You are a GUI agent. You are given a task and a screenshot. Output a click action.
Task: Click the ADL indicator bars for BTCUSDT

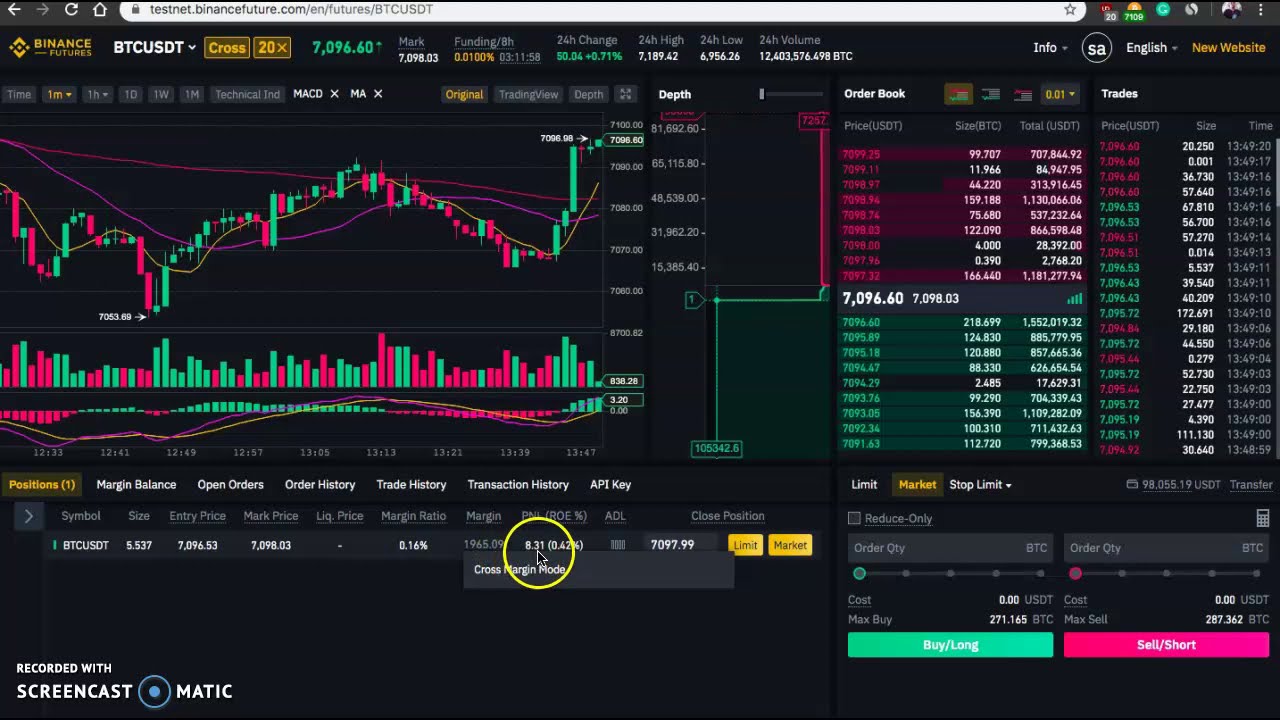point(617,545)
